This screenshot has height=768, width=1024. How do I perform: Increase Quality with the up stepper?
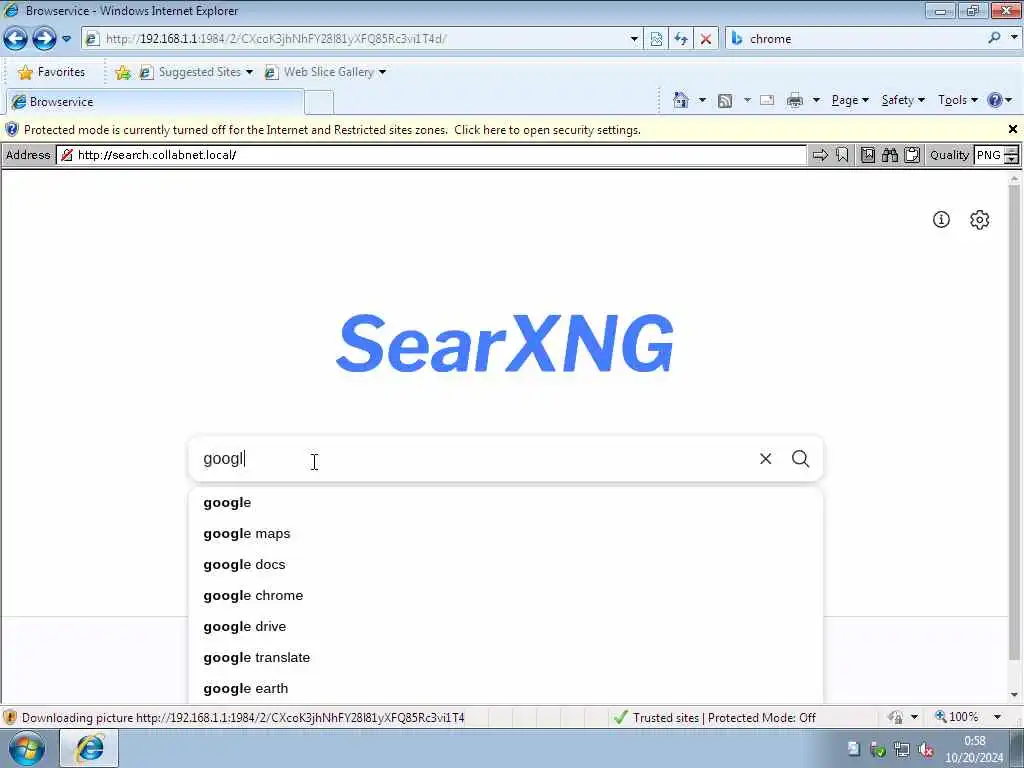tap(1012, 151)
